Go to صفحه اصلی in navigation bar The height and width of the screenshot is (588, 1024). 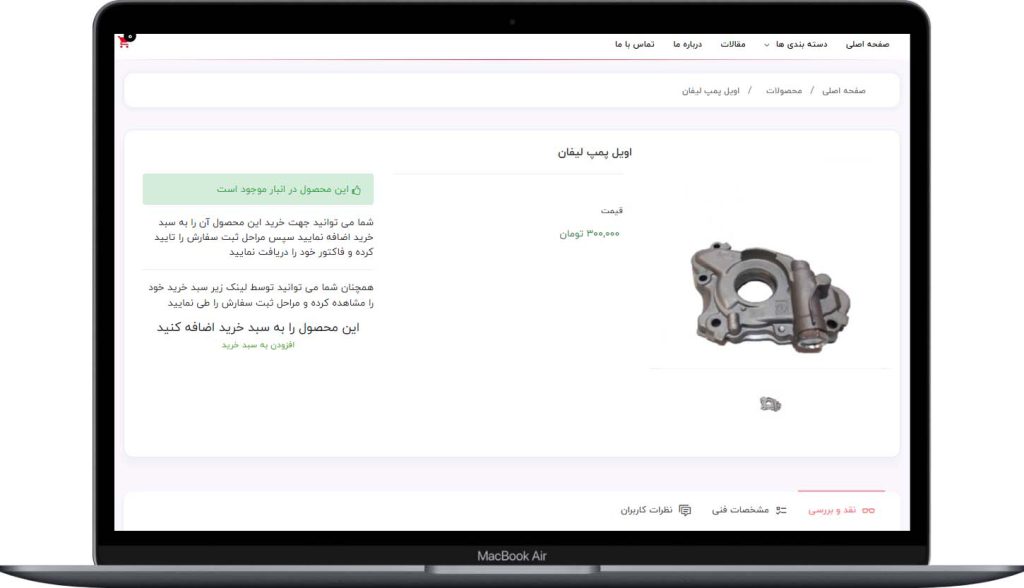pos(867,44)
